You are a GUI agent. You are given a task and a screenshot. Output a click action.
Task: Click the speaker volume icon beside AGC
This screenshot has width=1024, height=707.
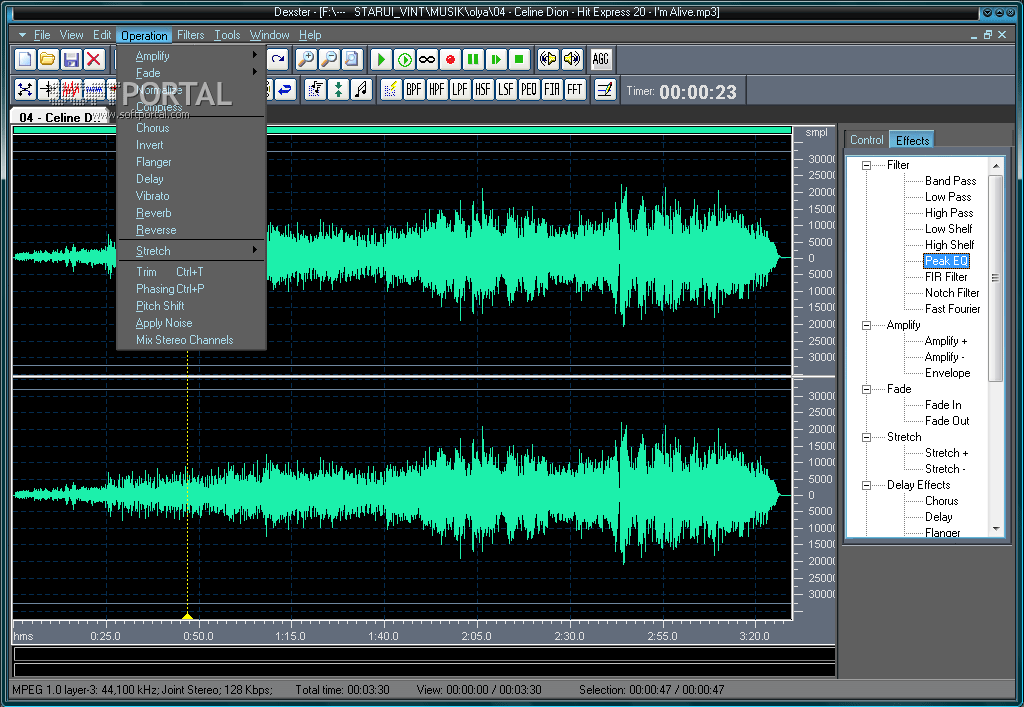(571, 59)
